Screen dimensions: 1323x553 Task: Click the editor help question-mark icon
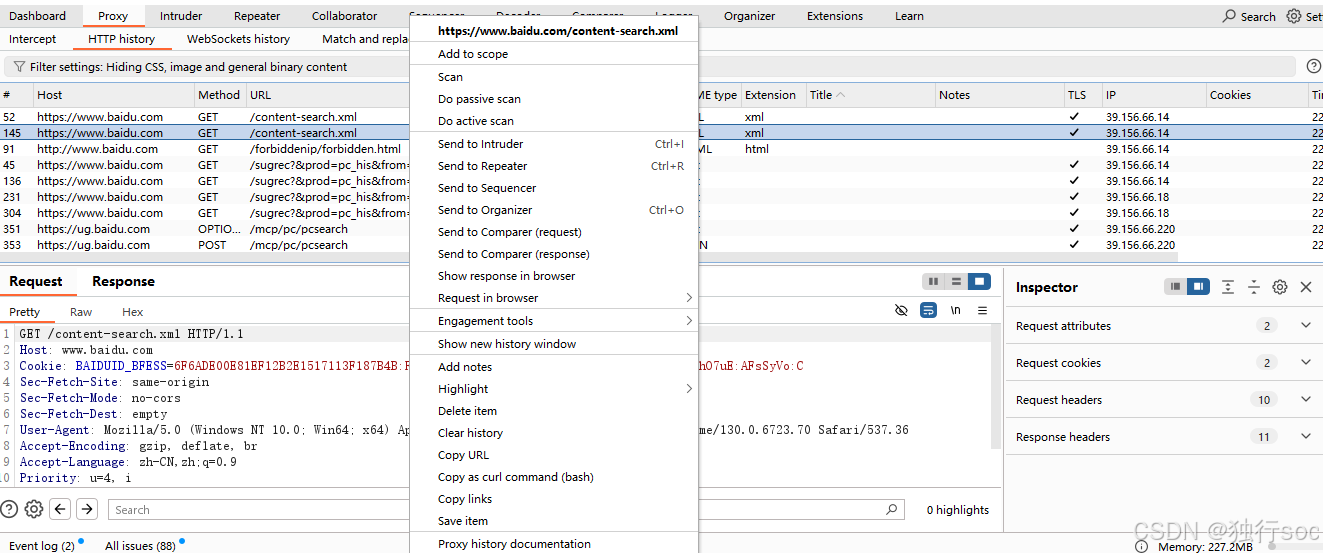tap(9, 509)
